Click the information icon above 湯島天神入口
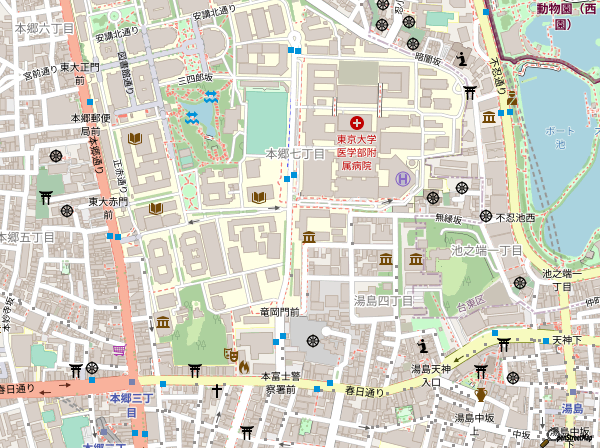Screen dimensions: 600x448 point(423,346)
